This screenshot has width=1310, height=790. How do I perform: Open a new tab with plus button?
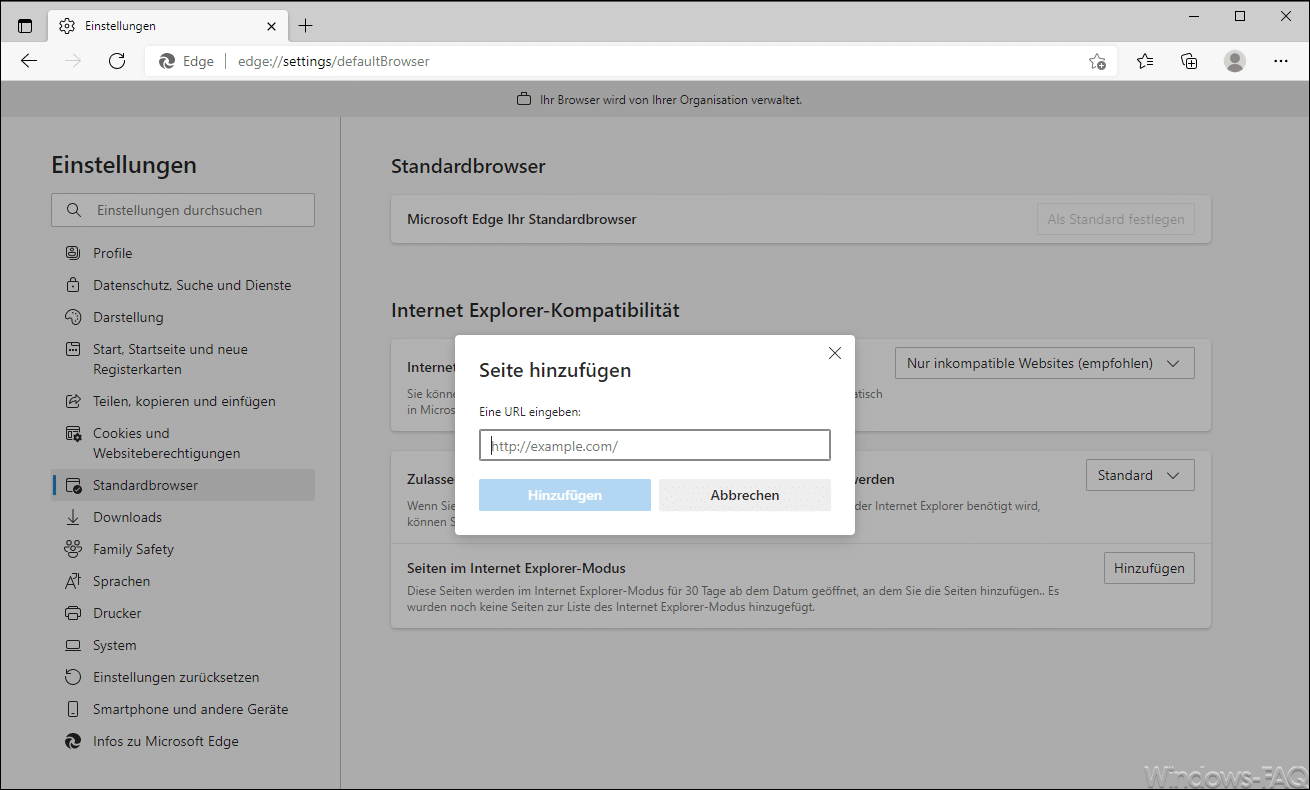point(306,26)
